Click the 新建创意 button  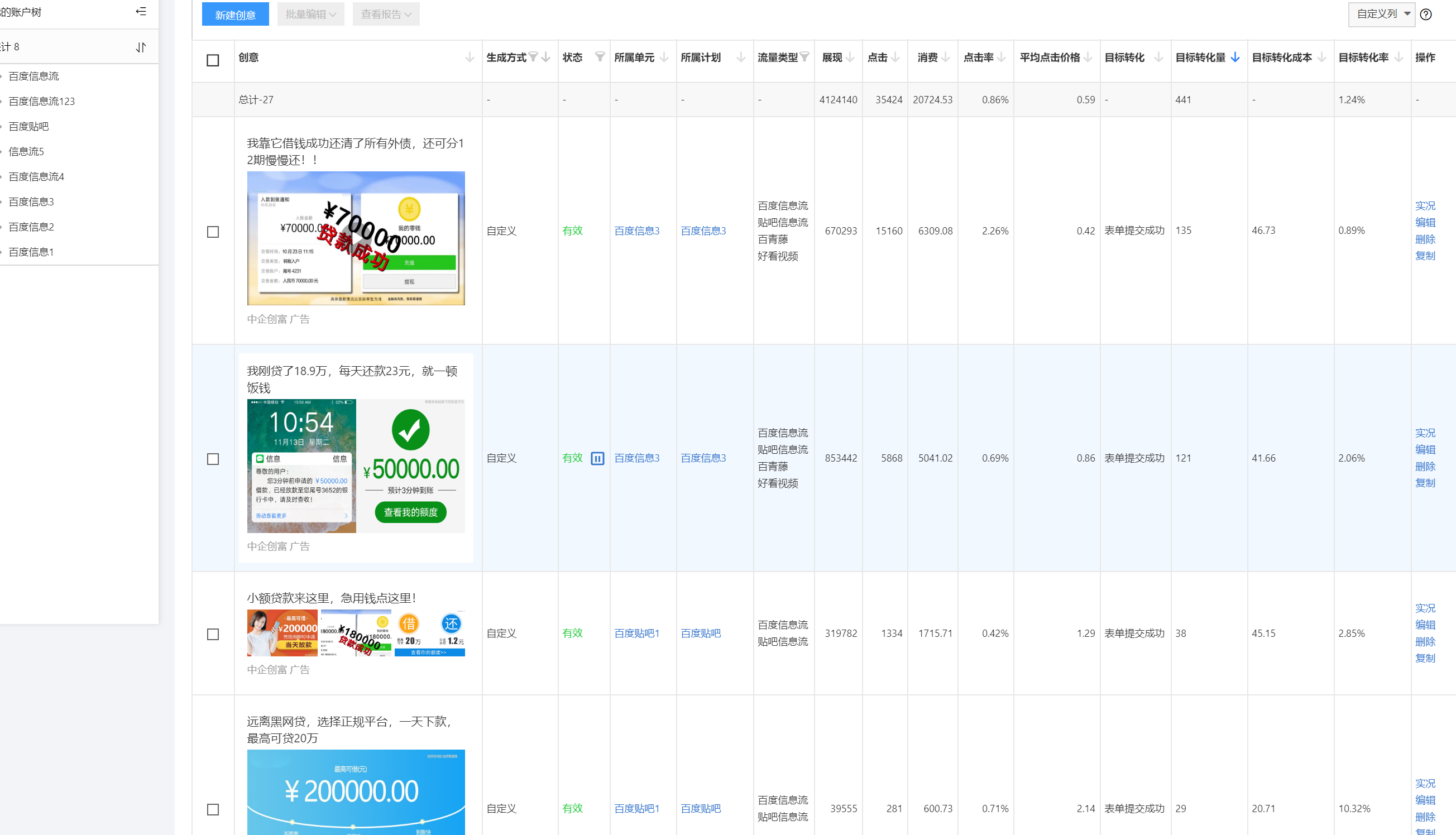tap(235, 15)
